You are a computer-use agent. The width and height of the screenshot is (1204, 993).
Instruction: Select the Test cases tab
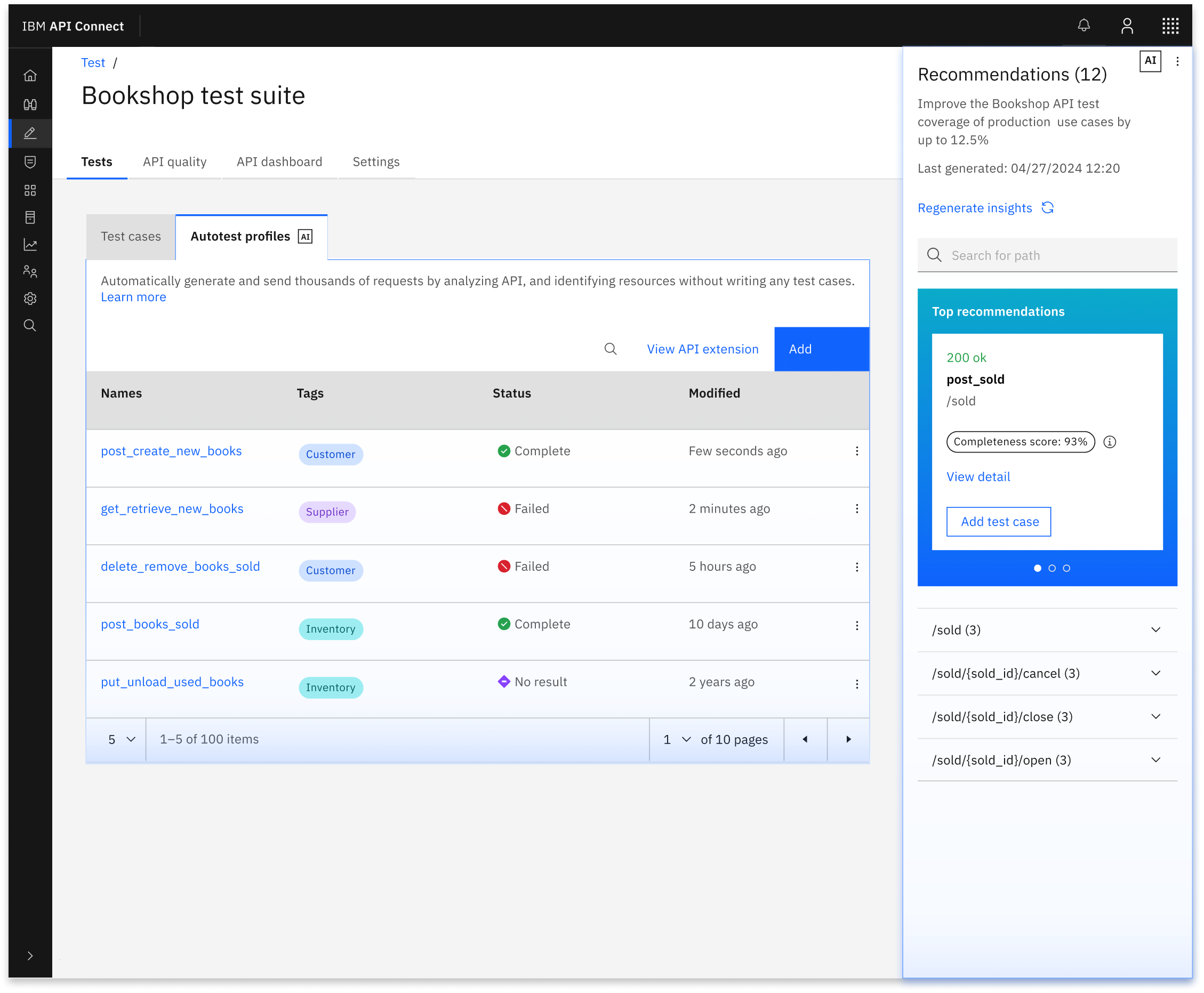pos(131,237)
